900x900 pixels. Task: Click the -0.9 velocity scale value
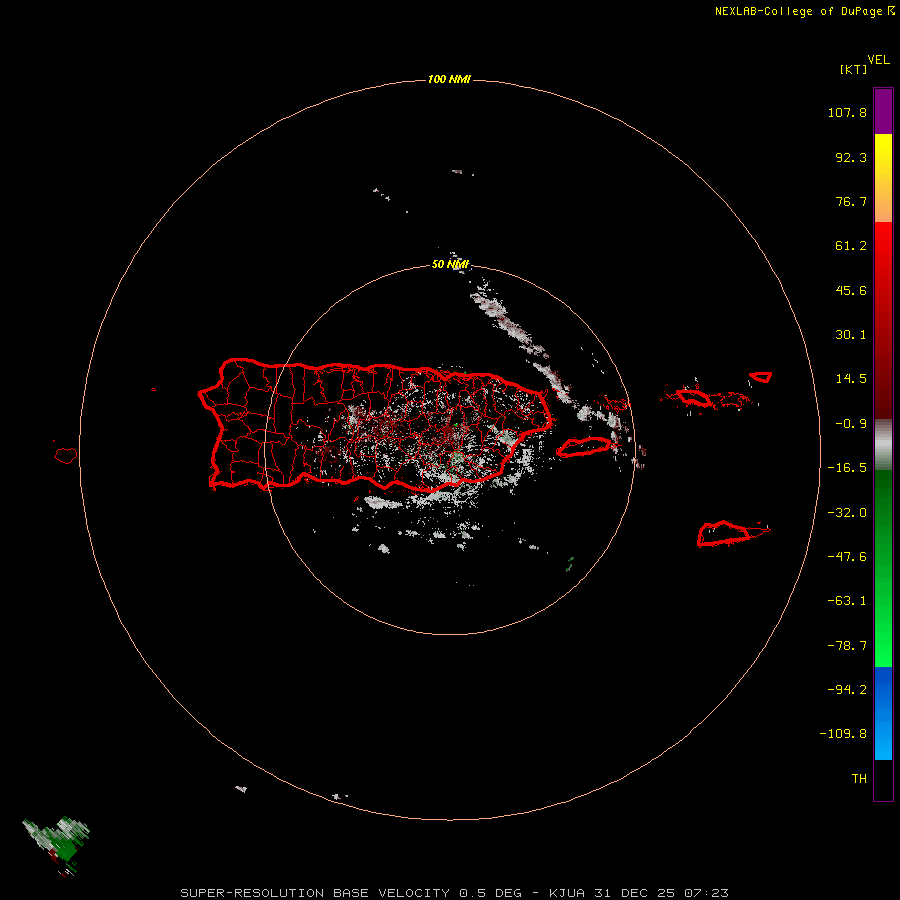tap(851, 424)
